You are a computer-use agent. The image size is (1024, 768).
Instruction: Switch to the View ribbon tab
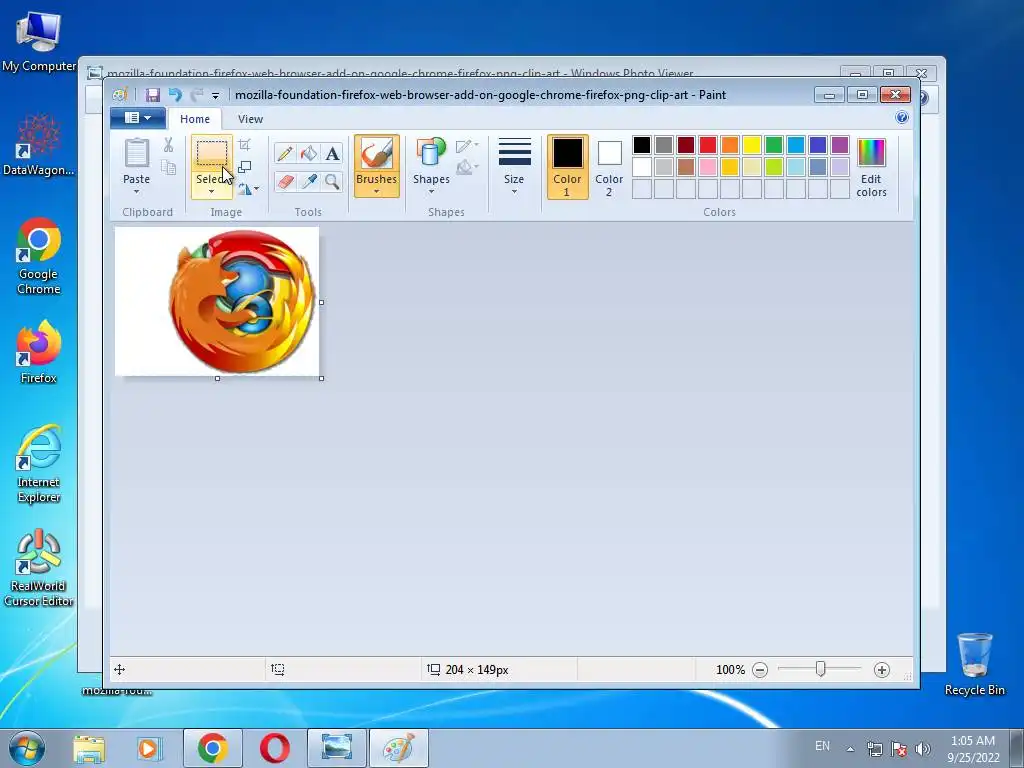click(x=250, y=119)
